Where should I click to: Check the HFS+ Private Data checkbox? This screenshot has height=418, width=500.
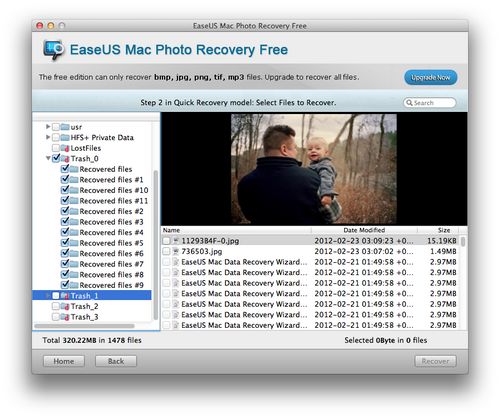[x=56, y=137]
